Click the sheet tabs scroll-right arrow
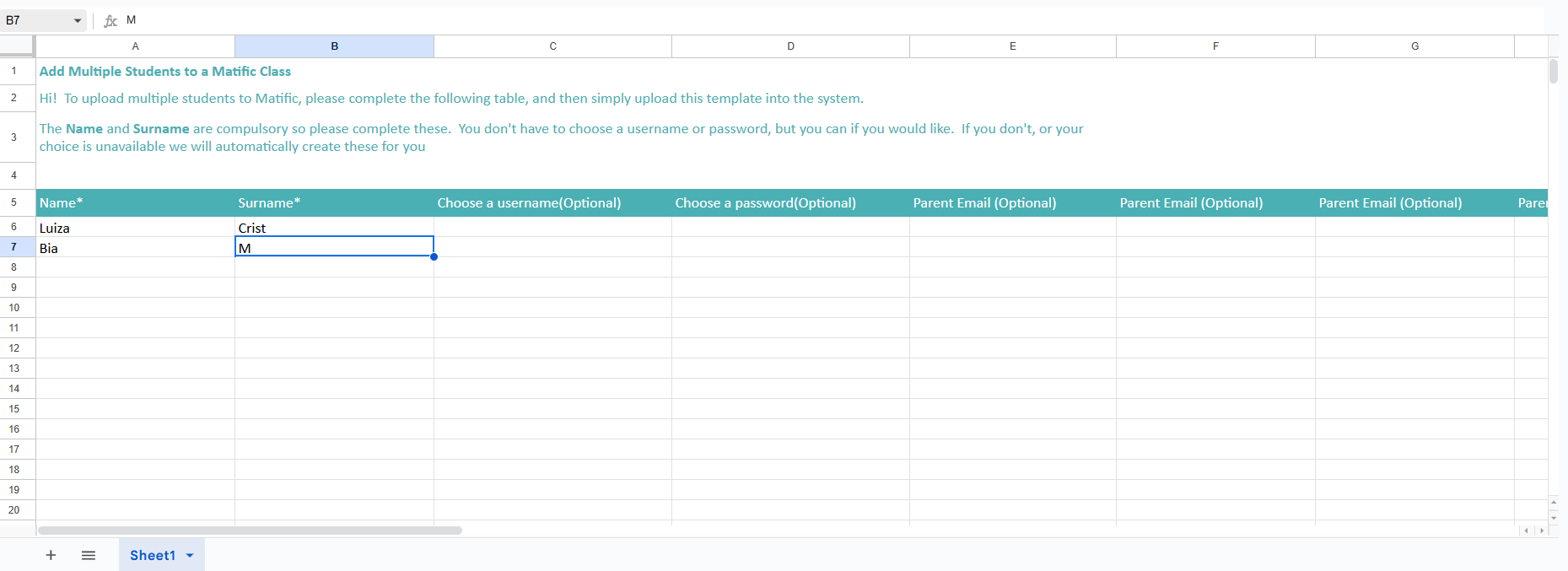1568x571 pixels. point(1542,531)
